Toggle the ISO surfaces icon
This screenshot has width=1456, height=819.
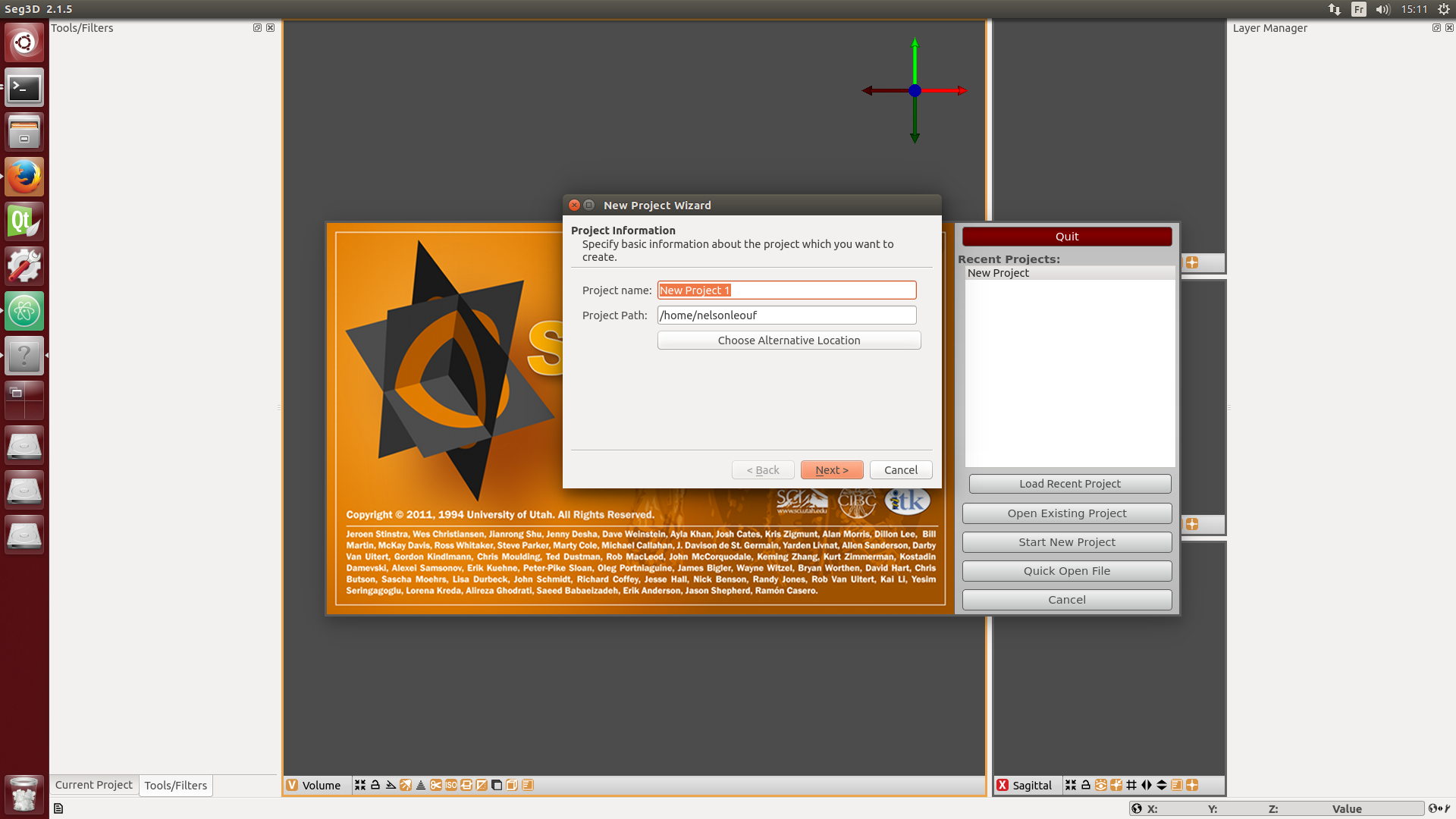click(451, 785)
